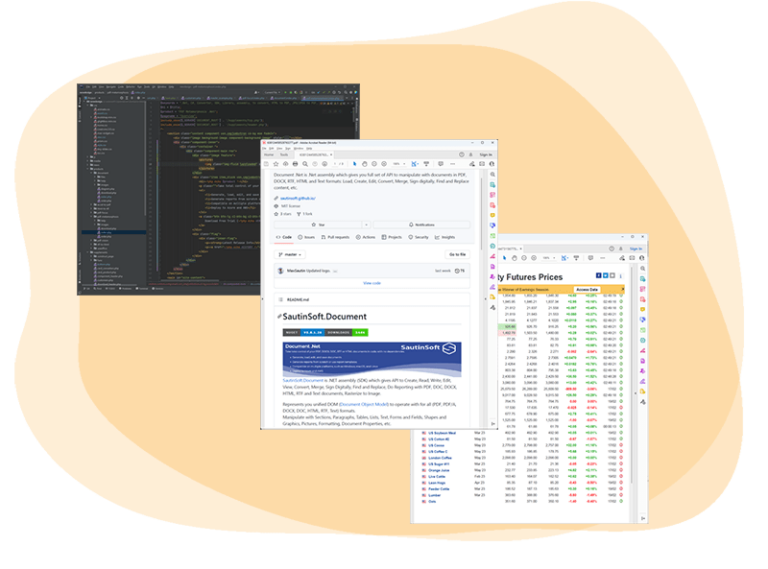The image size is (768, 569).
Task: Toggle the Star button on repository page
Action: (318, 225)
